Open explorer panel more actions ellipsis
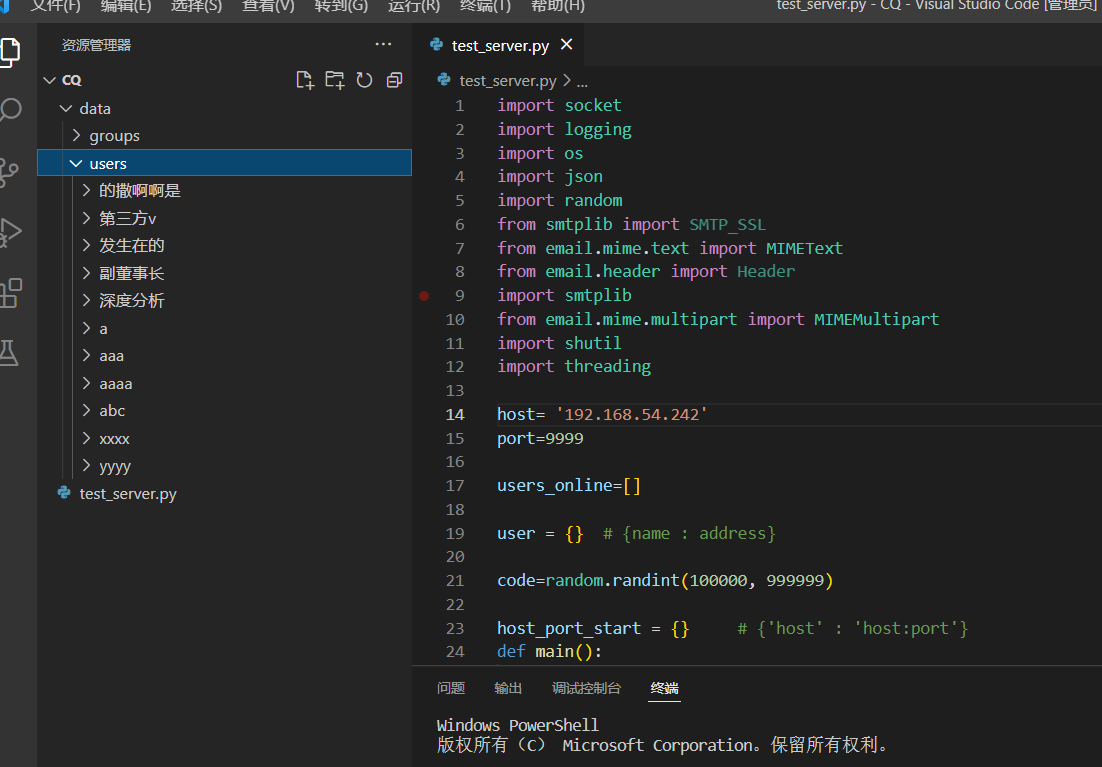The image size is (1102, 767). pos(383,45)
